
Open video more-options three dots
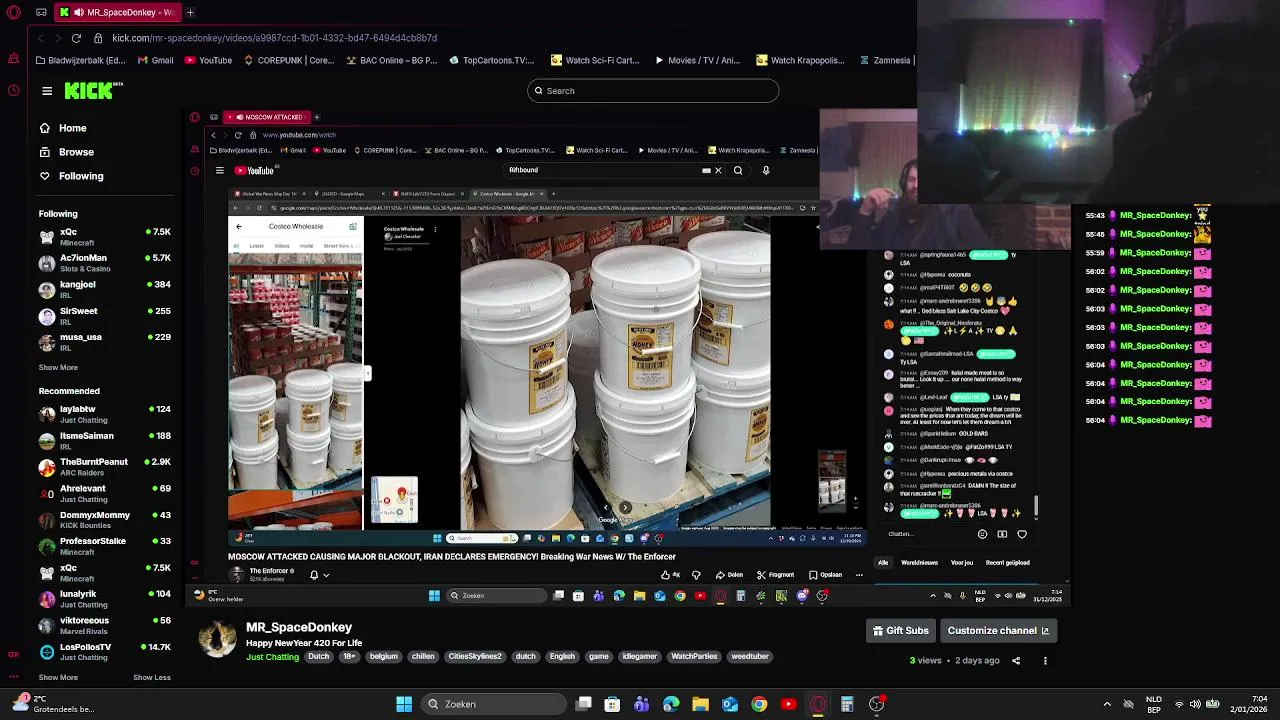(x=1045, y=661)
